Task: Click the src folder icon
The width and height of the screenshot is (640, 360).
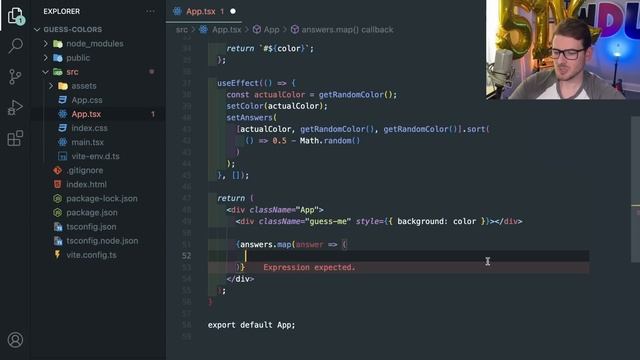Action: click(58, 72)
